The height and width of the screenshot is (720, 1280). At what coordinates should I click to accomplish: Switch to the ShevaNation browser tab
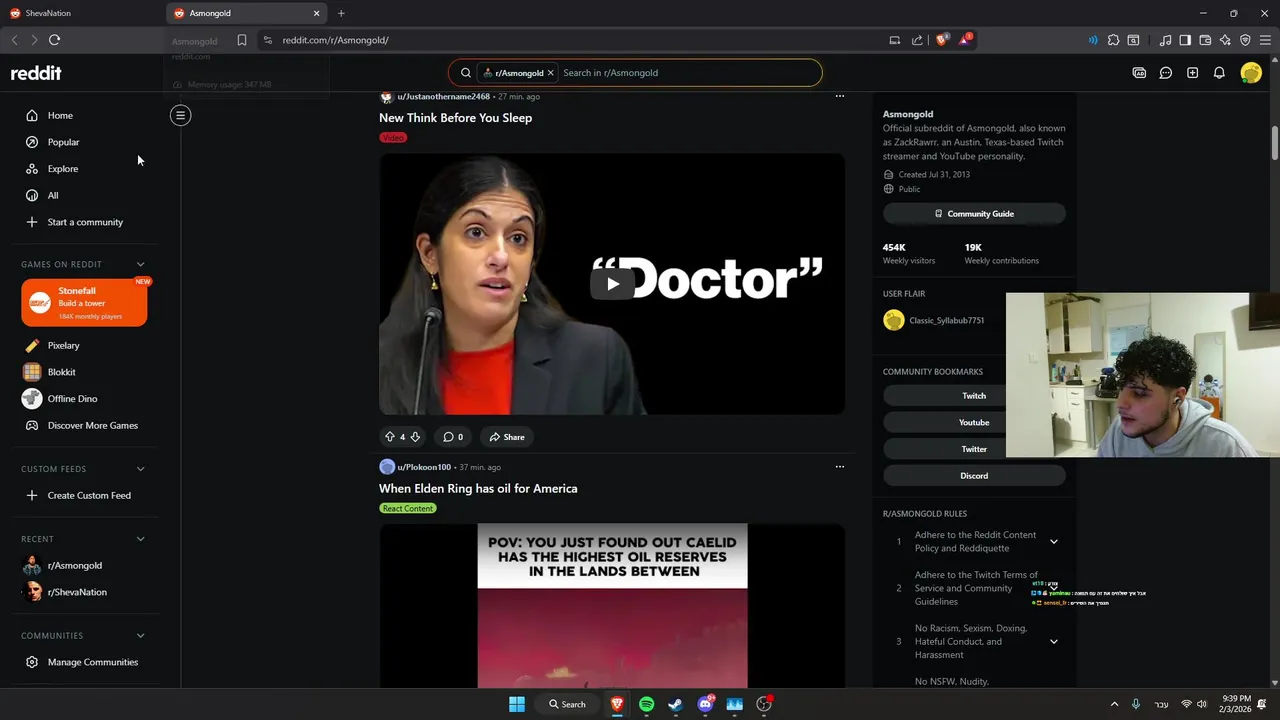(x=80, y=13)
